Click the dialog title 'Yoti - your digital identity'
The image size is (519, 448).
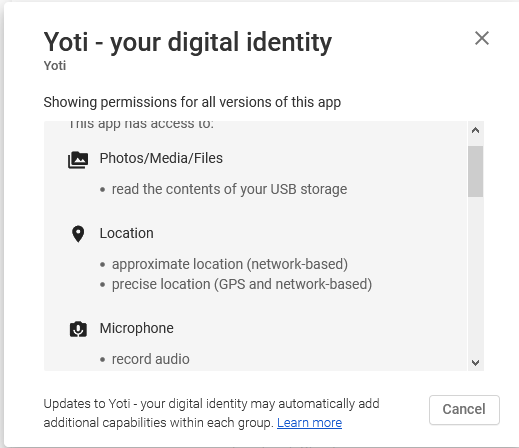(x=188, y=42)
